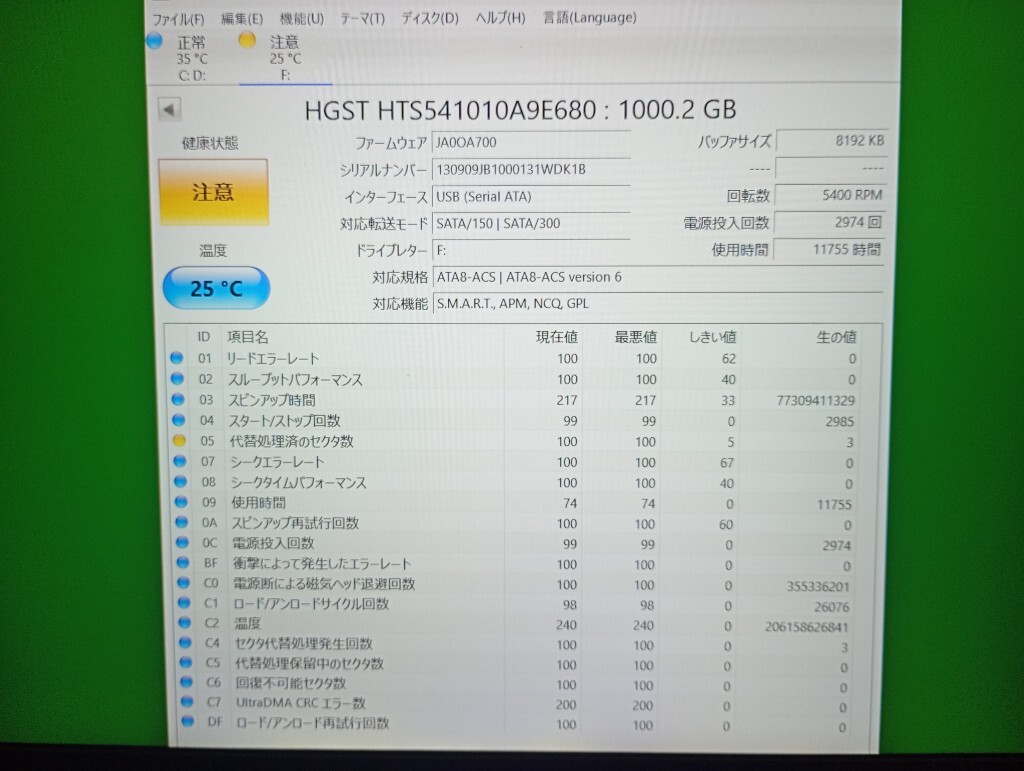Click status dot for C5 代替処理保留中のセクタ数
This screenshot has height=771, width=1024.
pyautogui.click(x=186, y=662)
